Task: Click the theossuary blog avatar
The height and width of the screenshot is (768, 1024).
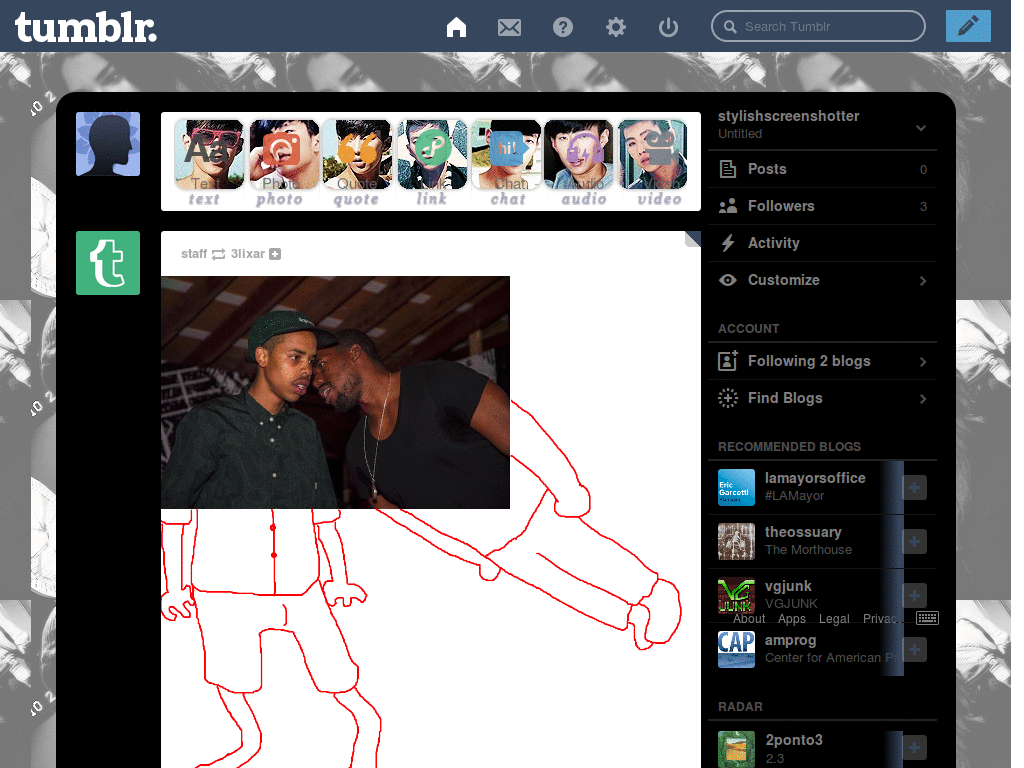Action: pos(736,541)
